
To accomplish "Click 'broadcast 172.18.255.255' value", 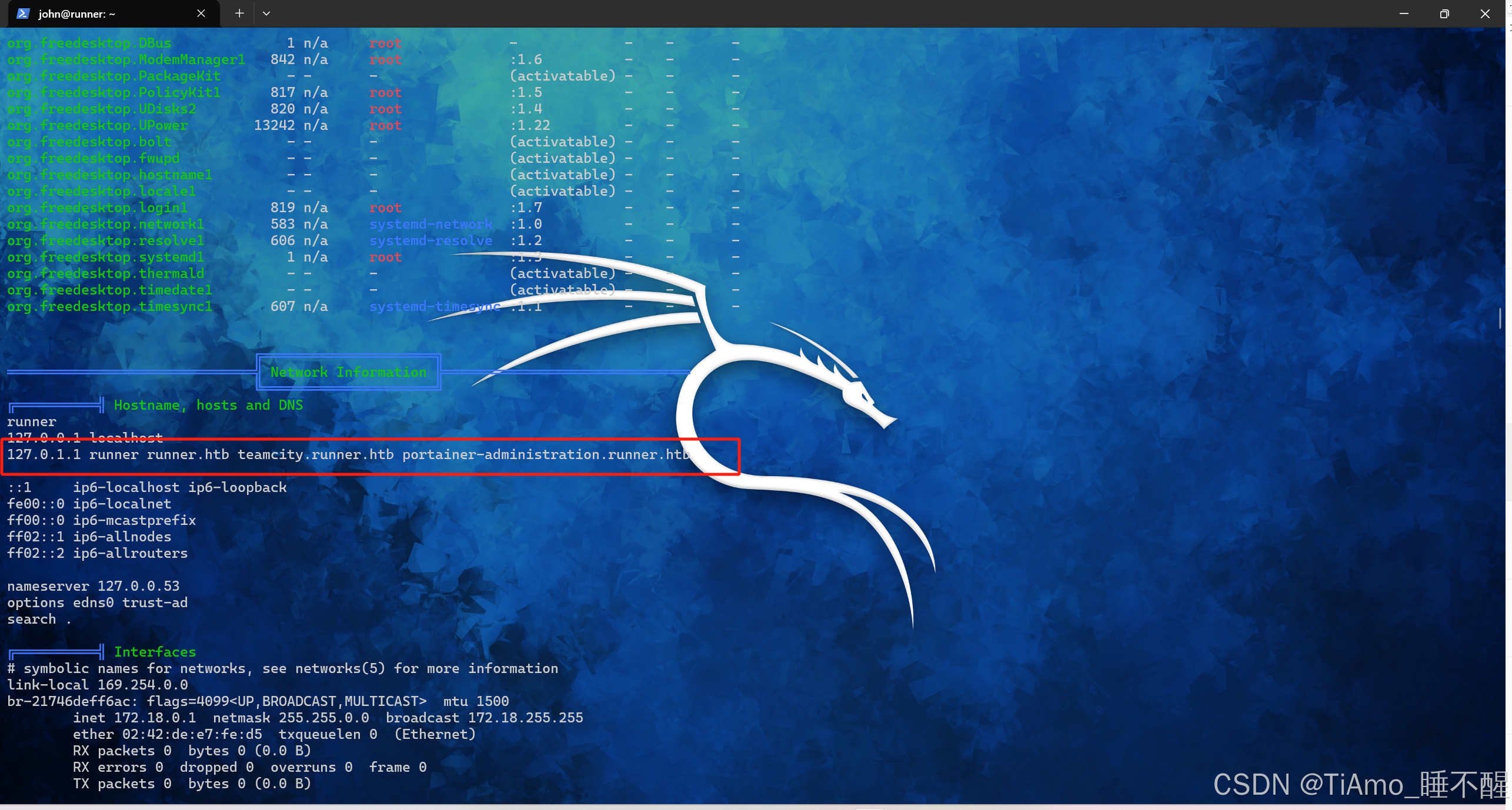I will pyautogui.click(x=485, y=718).
